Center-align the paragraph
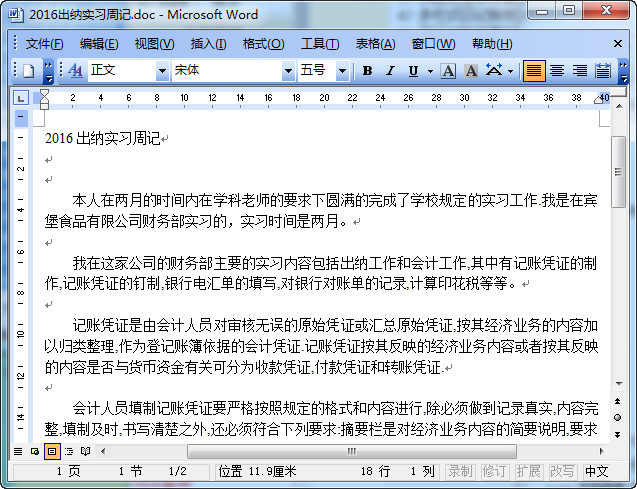 coord(557,71)
